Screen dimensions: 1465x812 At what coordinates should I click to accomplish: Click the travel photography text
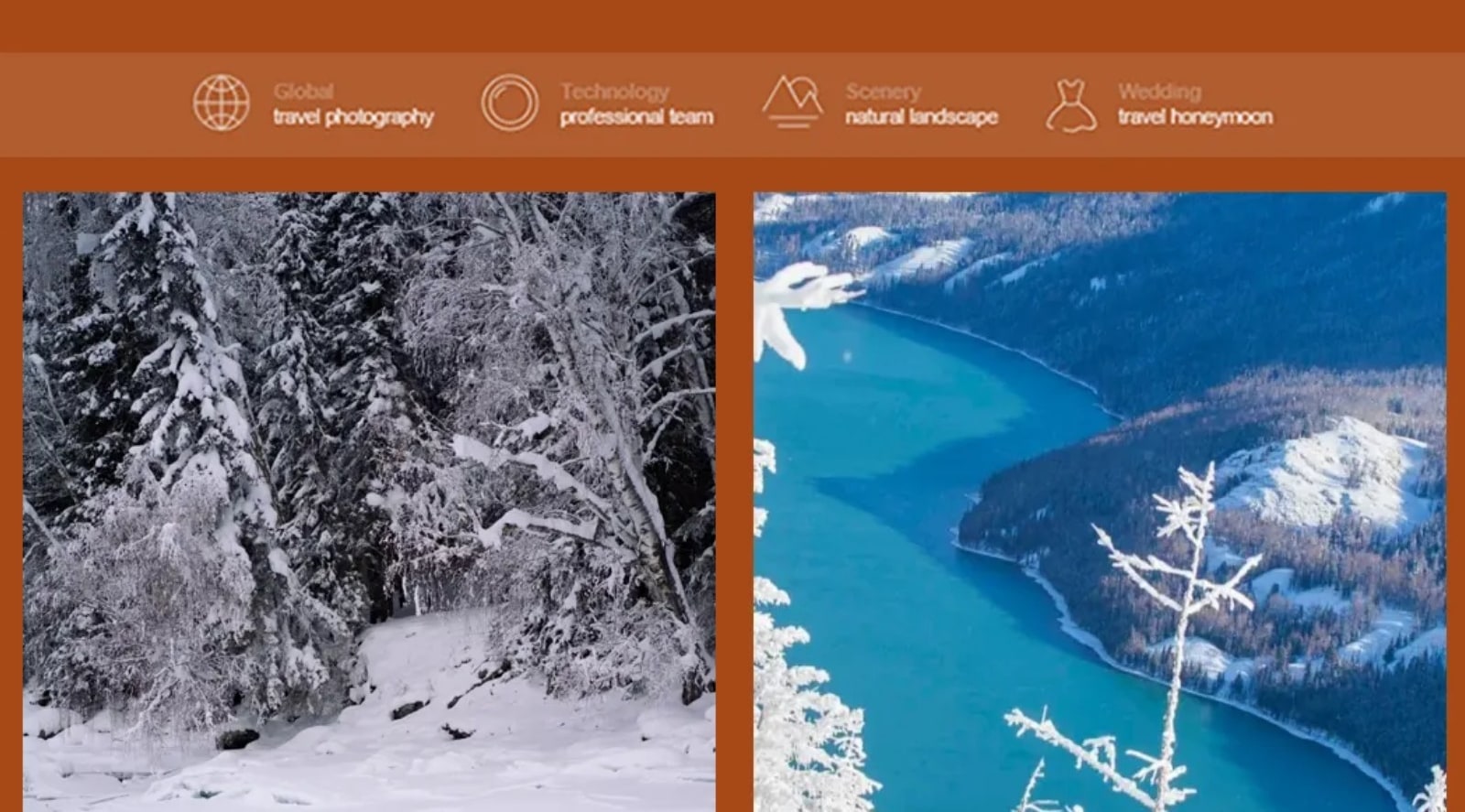click(x=353, y=117)
